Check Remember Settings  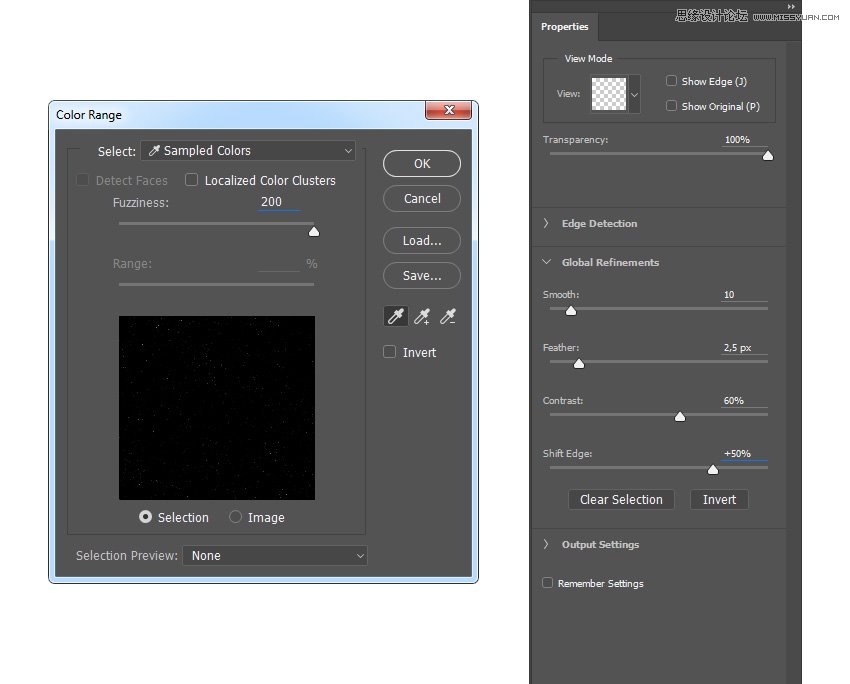pyautogui.click(x=547, y=582)
